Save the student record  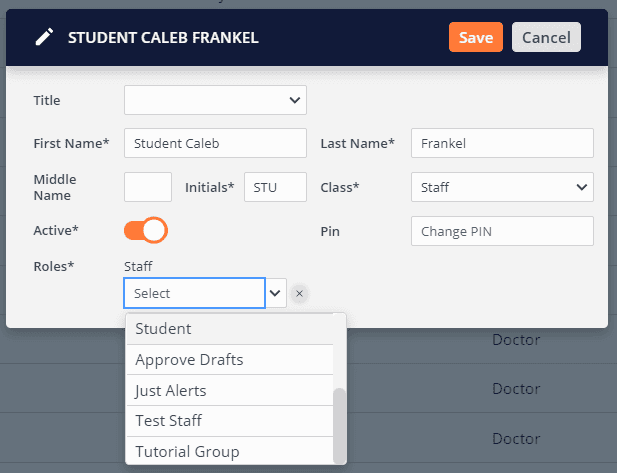coord(475,37)
